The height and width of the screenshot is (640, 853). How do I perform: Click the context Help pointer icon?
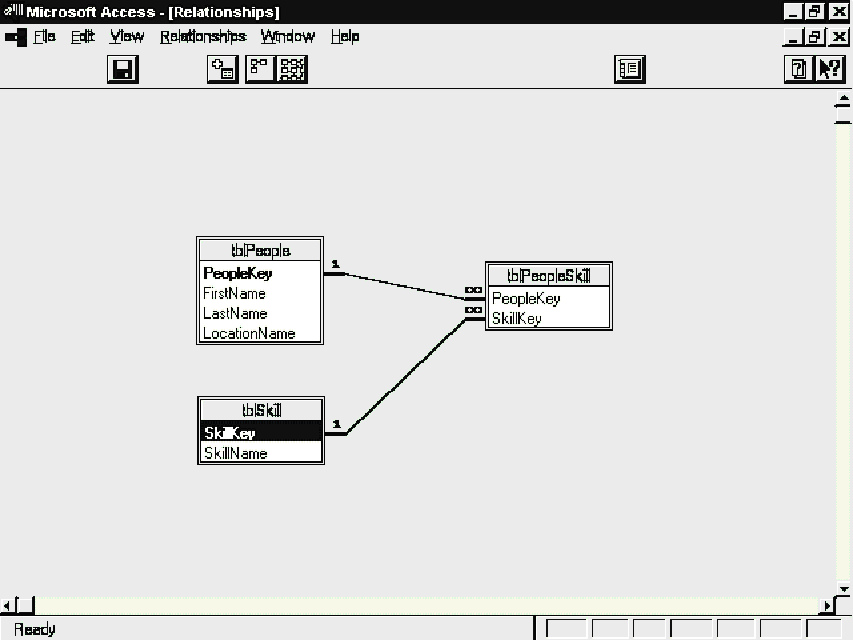[x=830, y=69]
